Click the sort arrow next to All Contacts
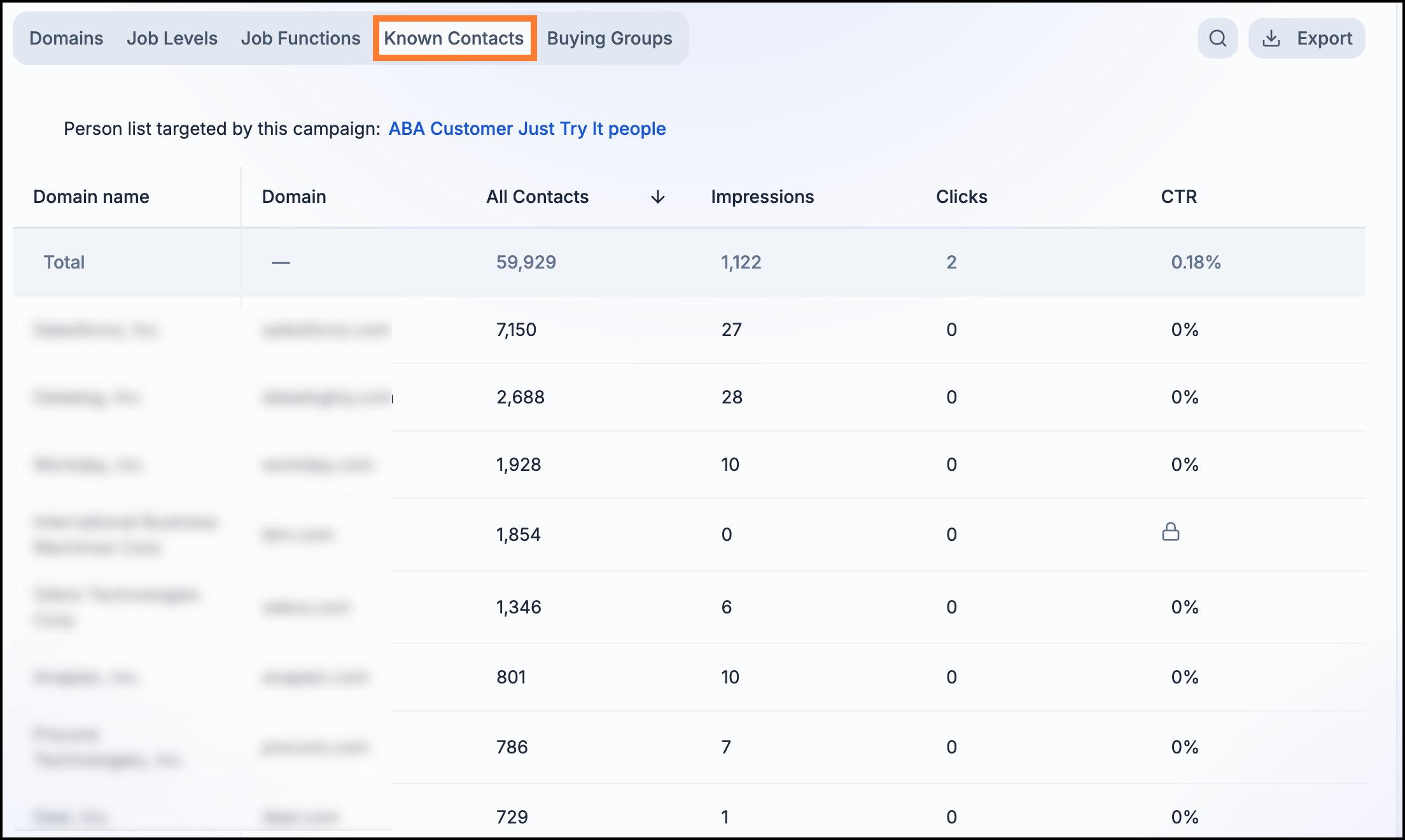1405x840 pixels. (x=657, y=197)
